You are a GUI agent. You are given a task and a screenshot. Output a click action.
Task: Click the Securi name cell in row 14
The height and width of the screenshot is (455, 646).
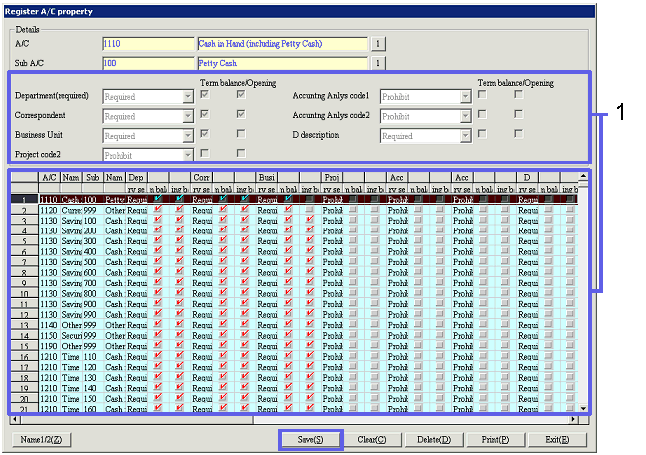[71, 336]
